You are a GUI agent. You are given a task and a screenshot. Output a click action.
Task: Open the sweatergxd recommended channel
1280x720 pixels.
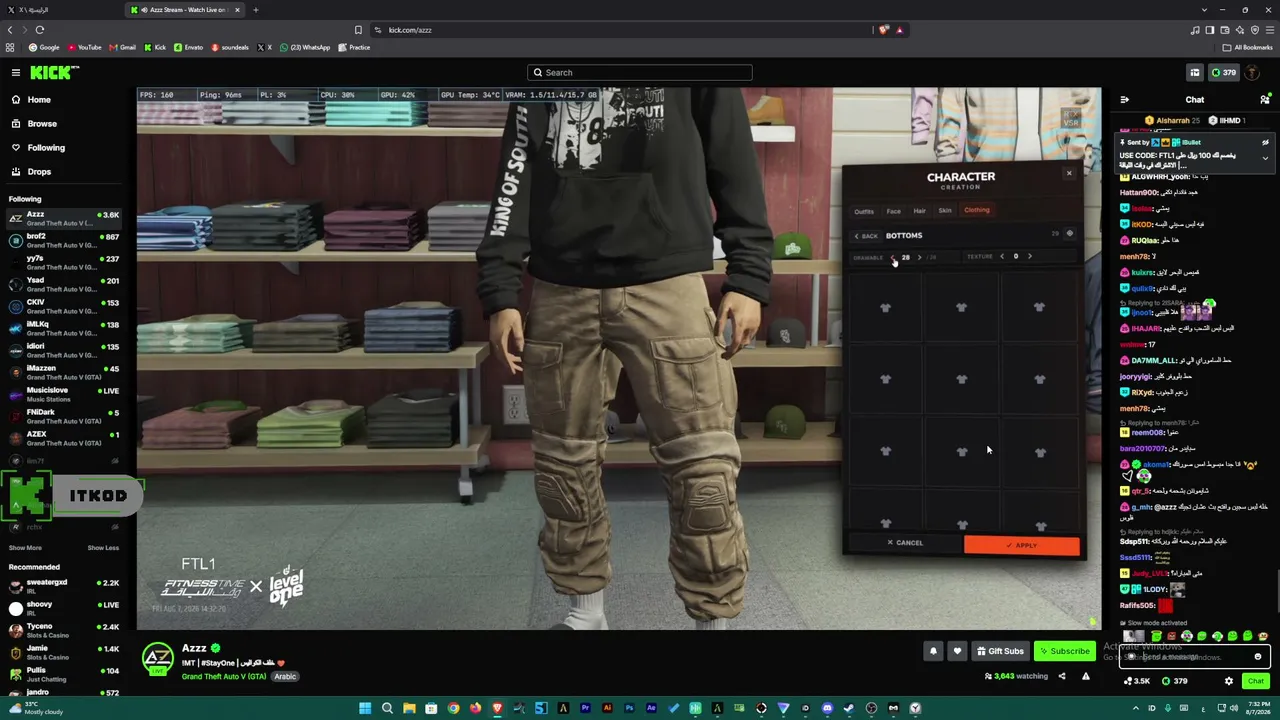pos(64,586)
